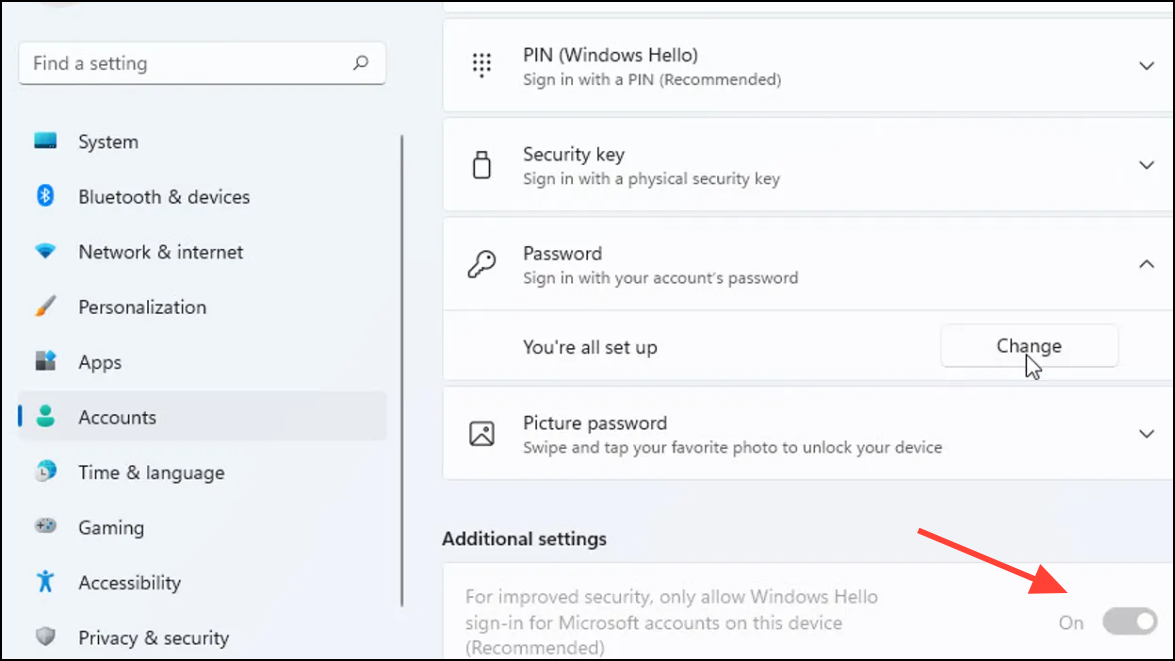Go to Gaming settings category
1175x661 pixels.
click(x=111, y=527)
